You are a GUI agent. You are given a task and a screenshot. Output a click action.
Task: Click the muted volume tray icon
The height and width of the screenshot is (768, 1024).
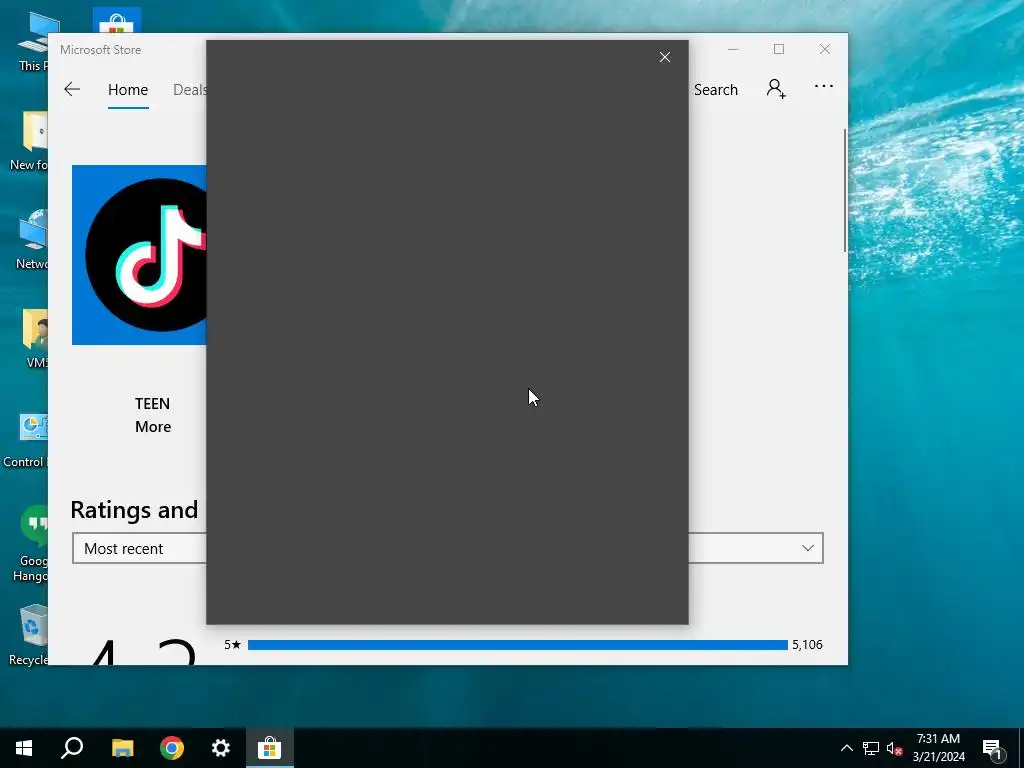(x=894, y=748)
